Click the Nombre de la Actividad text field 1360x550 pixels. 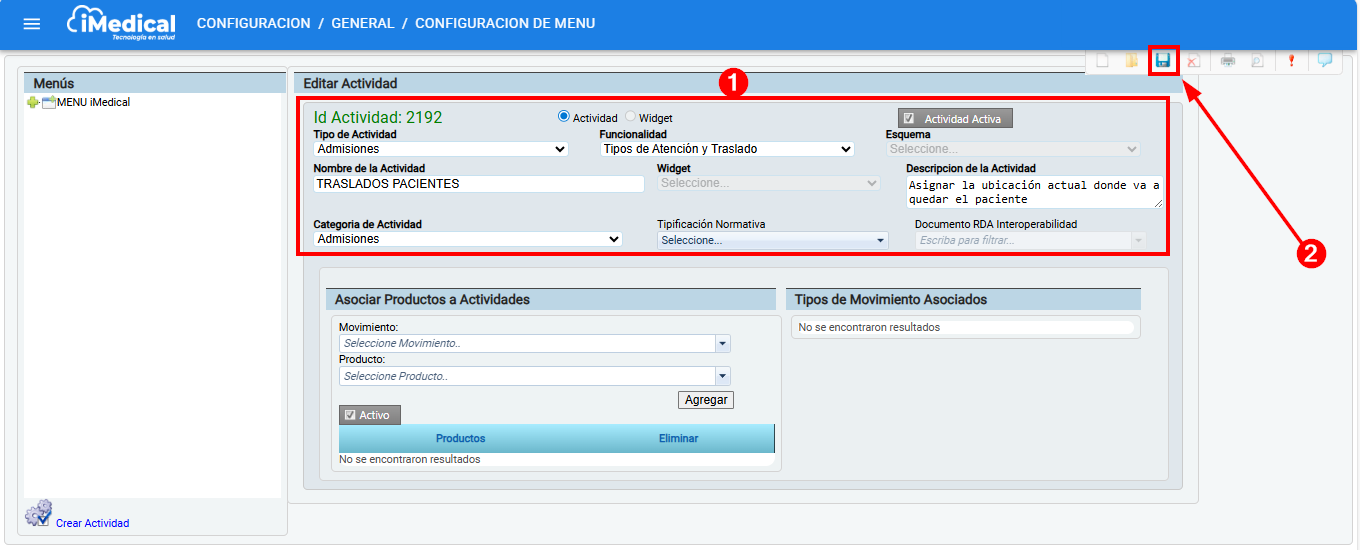[x=479, y=184]
